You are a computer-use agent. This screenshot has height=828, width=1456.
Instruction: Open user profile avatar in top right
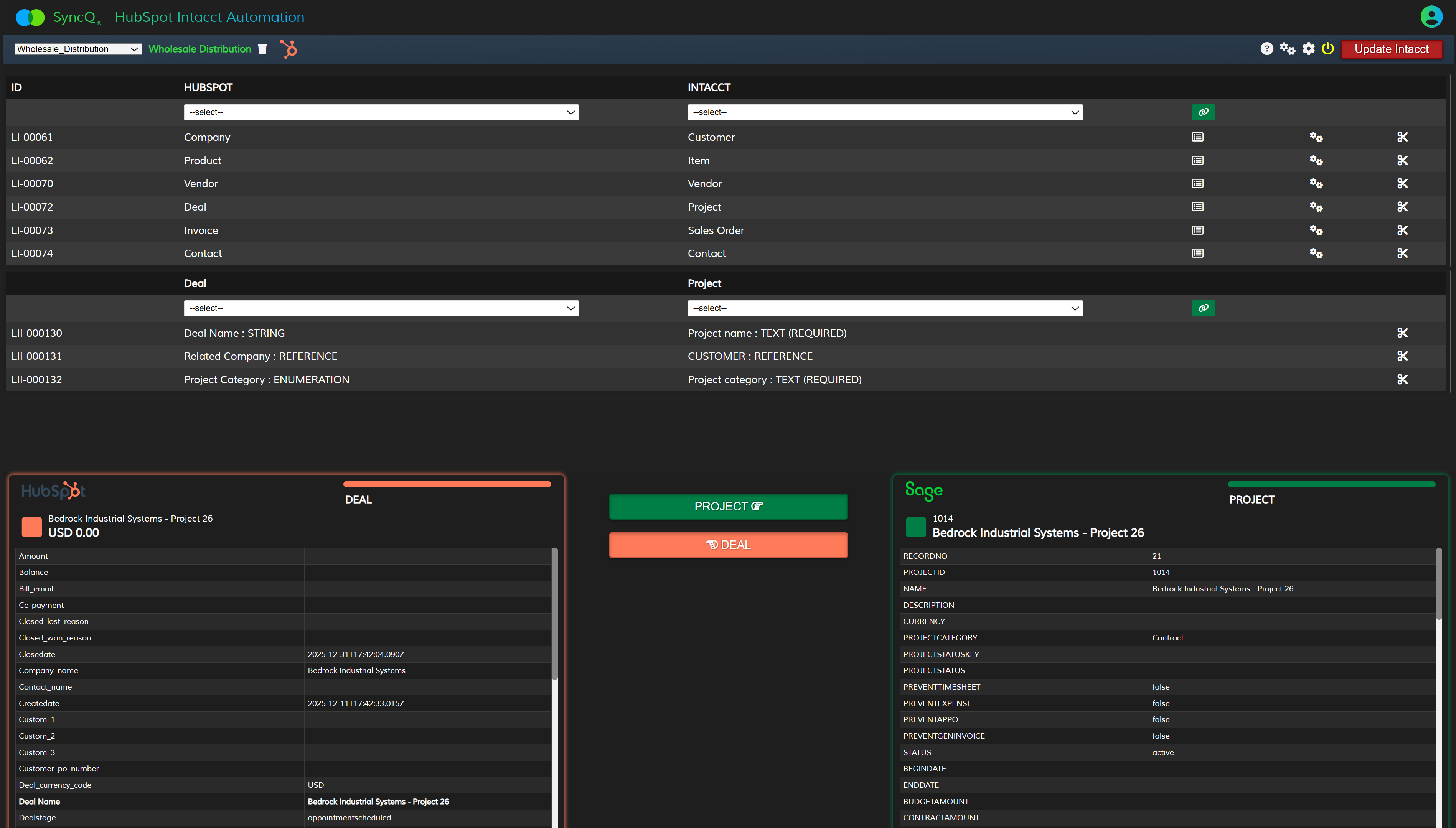[x=1431, y=16]
